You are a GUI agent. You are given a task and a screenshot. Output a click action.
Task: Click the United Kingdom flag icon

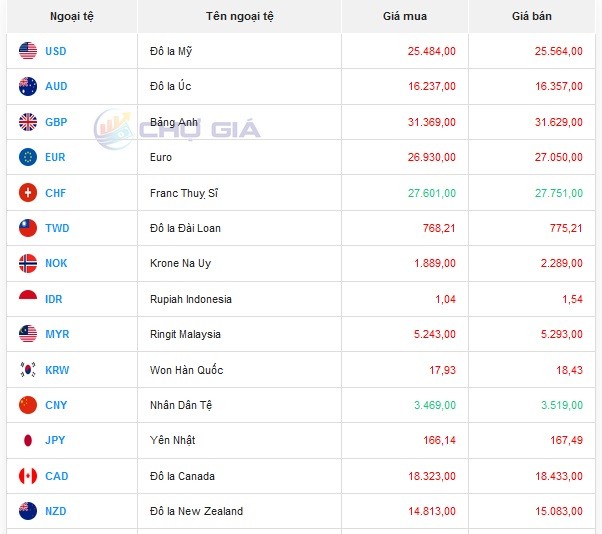28,122
